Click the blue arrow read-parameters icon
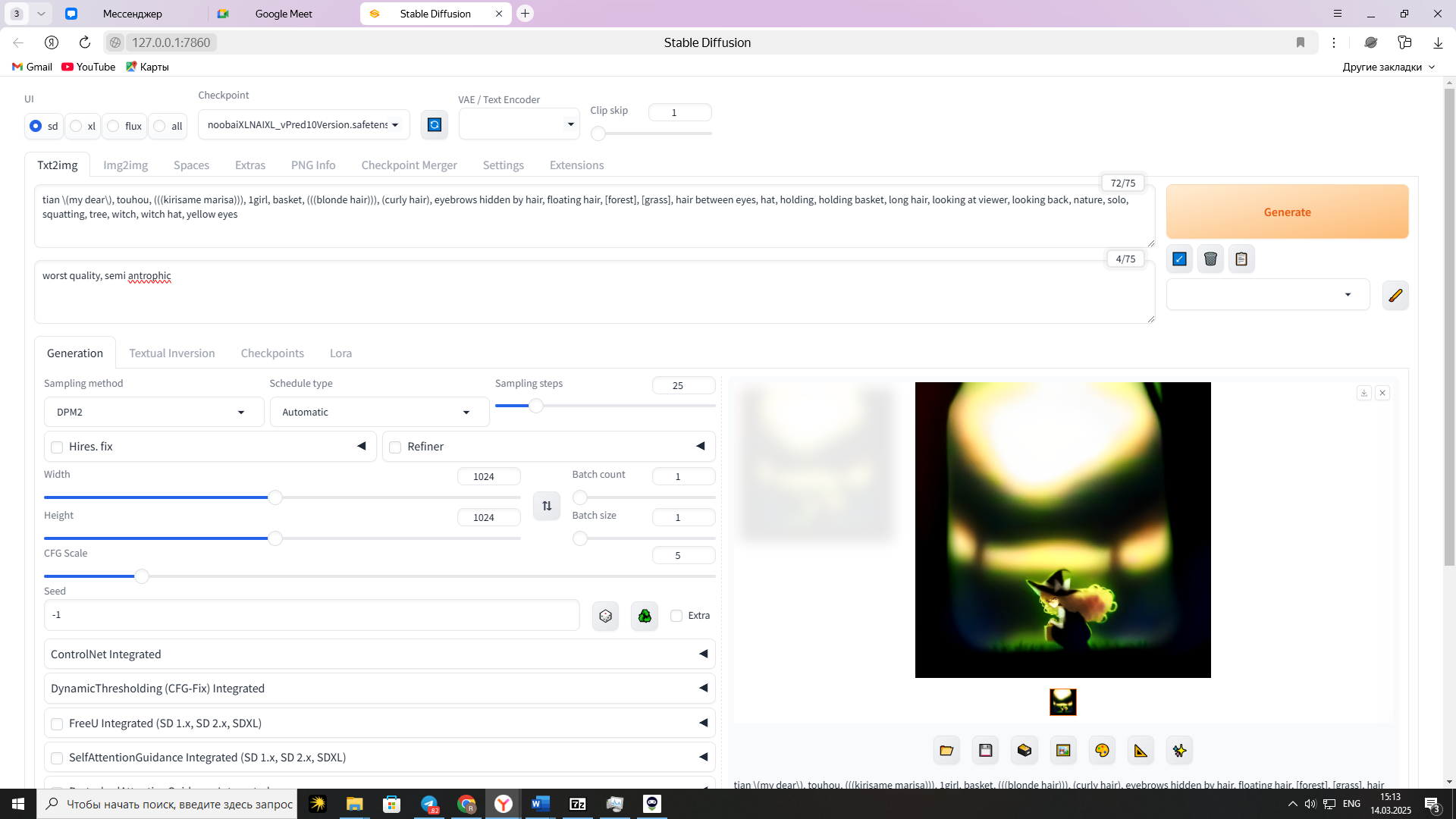Screen dimensions: 1456x819 [x=1180, y=259]
